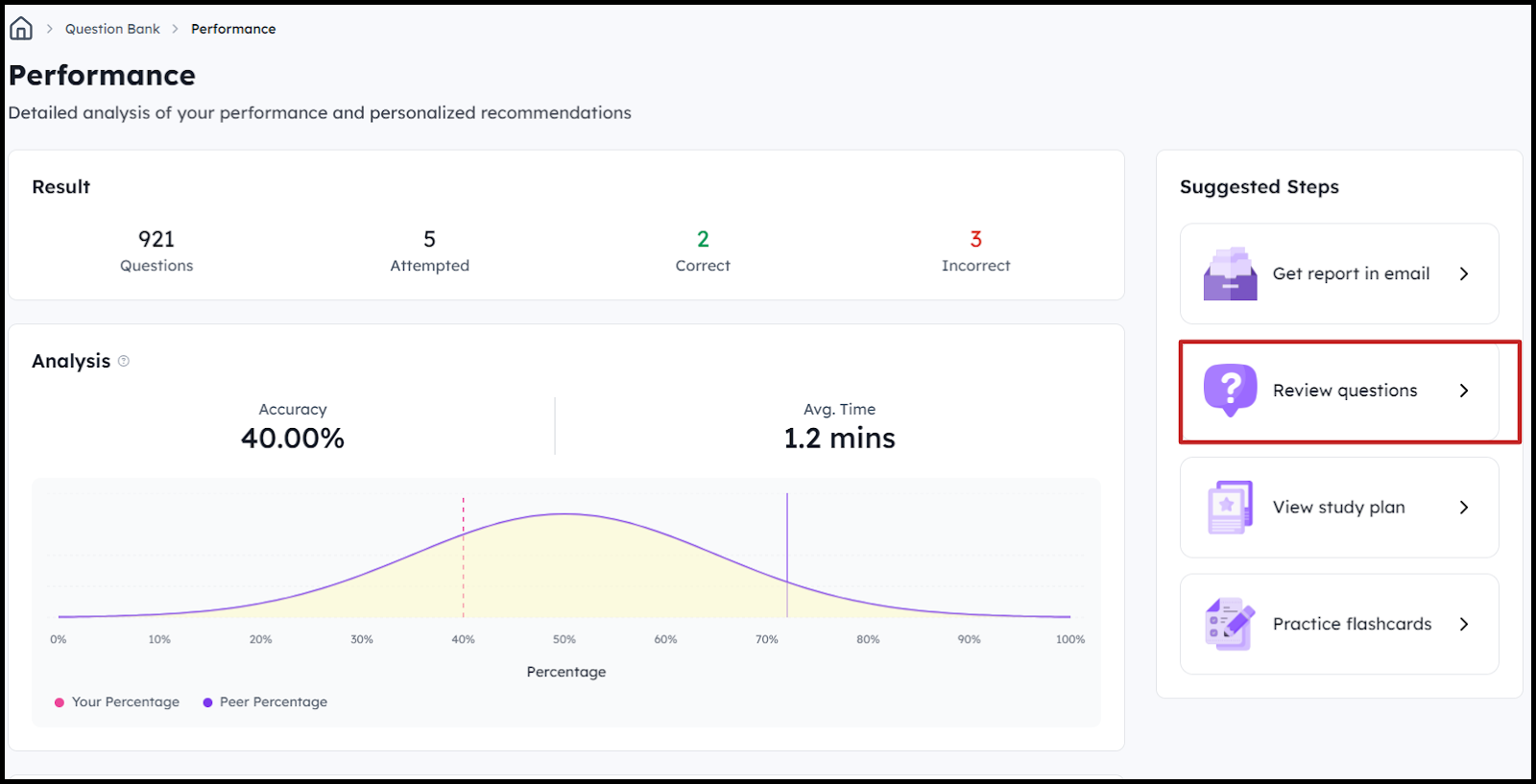Click the flashcards pencil icon

click(1230, 624)
